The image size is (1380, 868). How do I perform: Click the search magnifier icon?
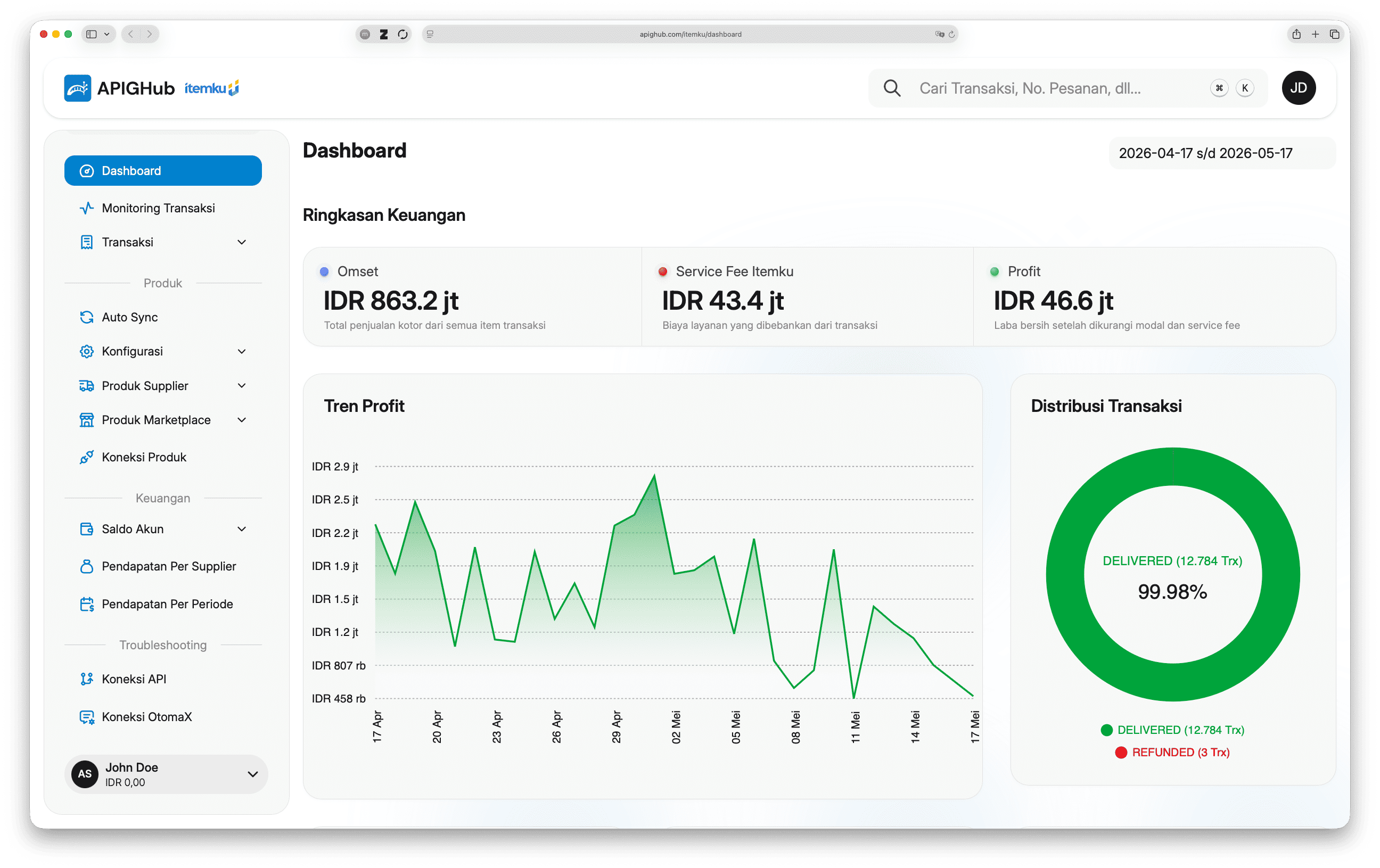pyautogui.click(x=892, y=88)
